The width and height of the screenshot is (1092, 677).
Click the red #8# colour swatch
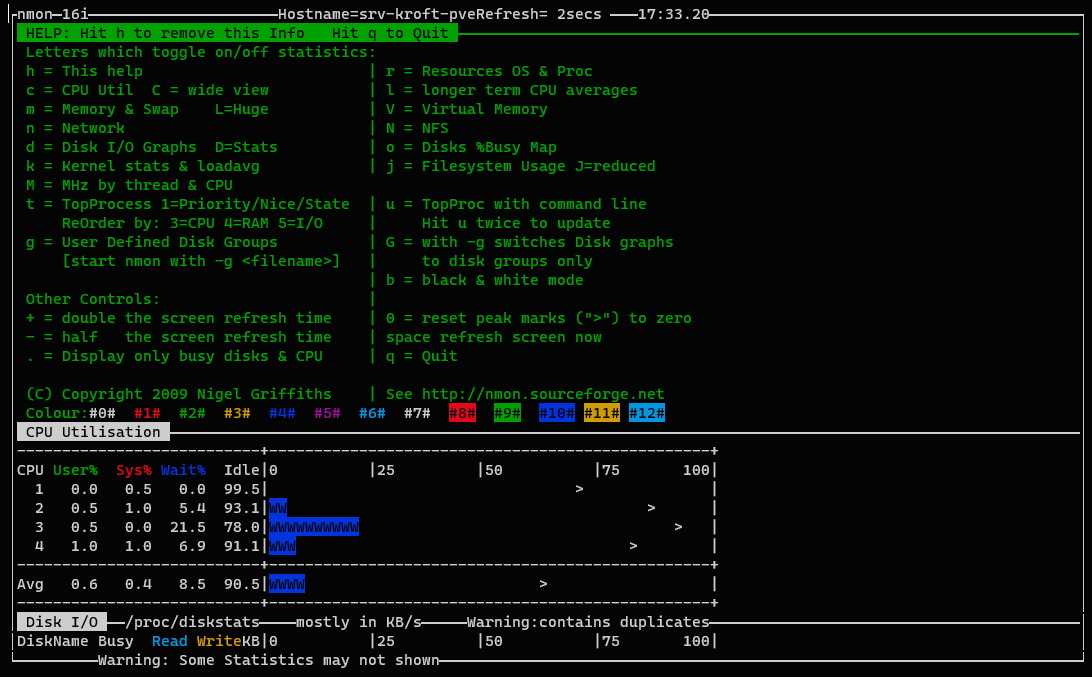tap(462, 413)
